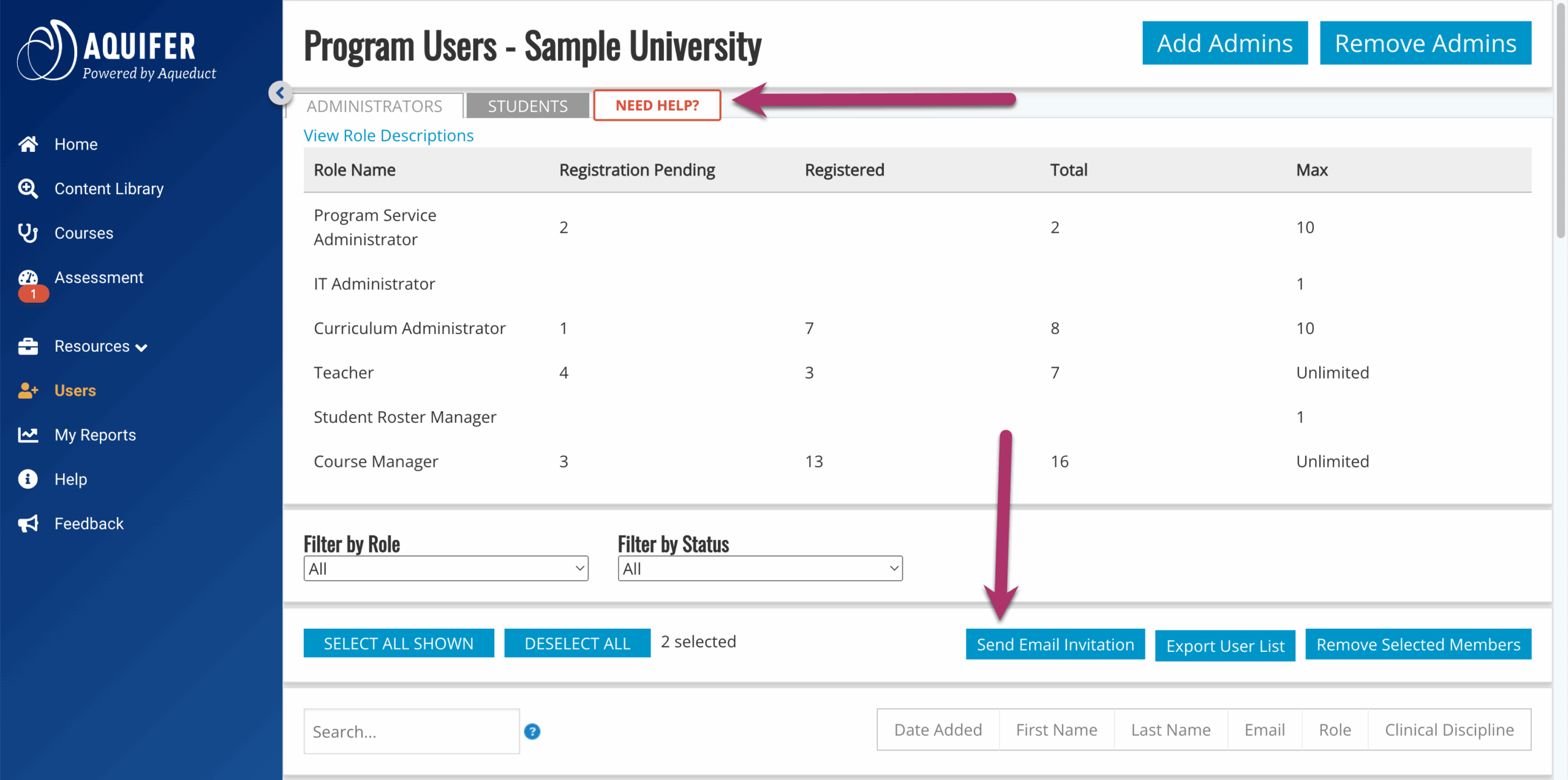Open Assessment gauge icon
The width and height of the screenshot is (1568, 780).
[28, 278]
